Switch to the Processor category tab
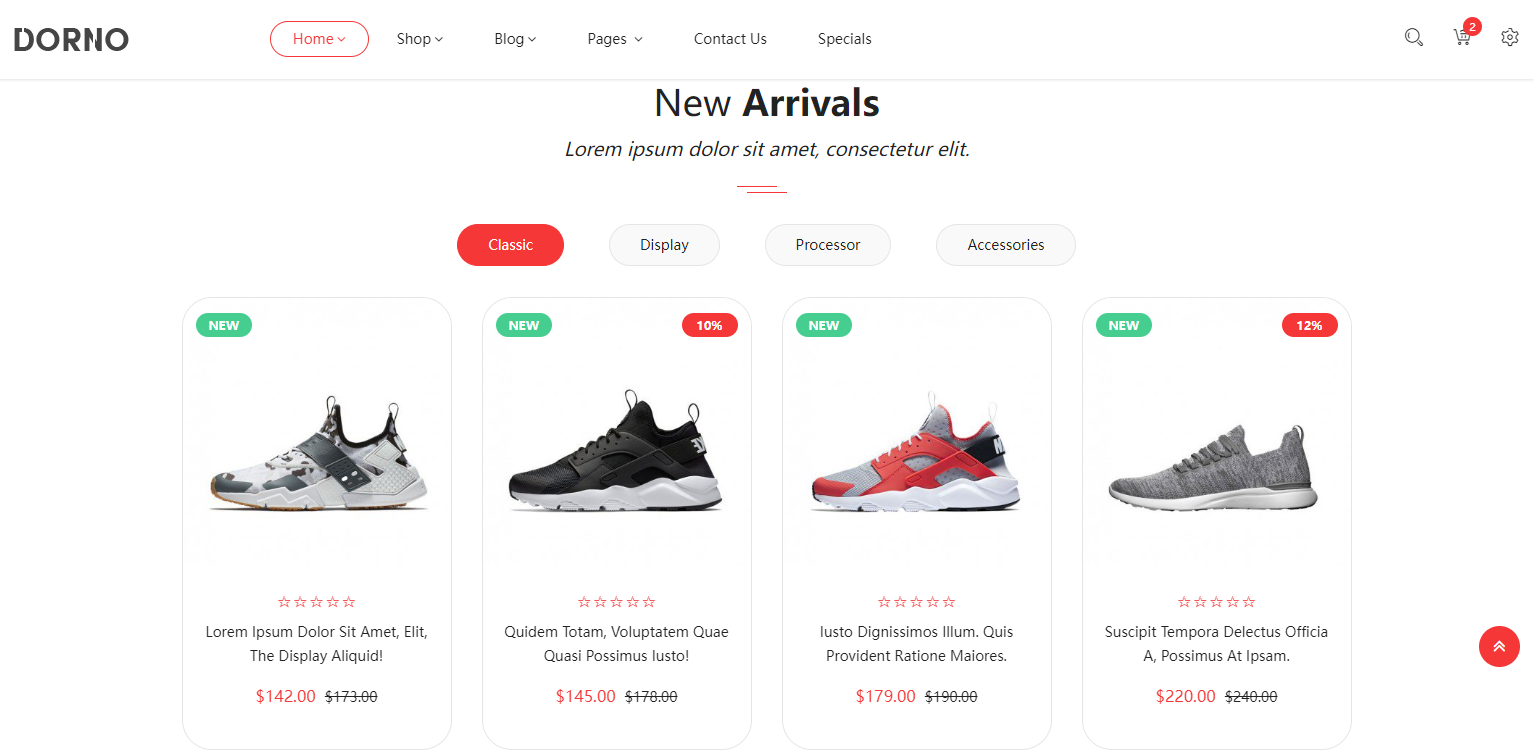The width and height of the screenshot is (1534, 754). (827, 245)
